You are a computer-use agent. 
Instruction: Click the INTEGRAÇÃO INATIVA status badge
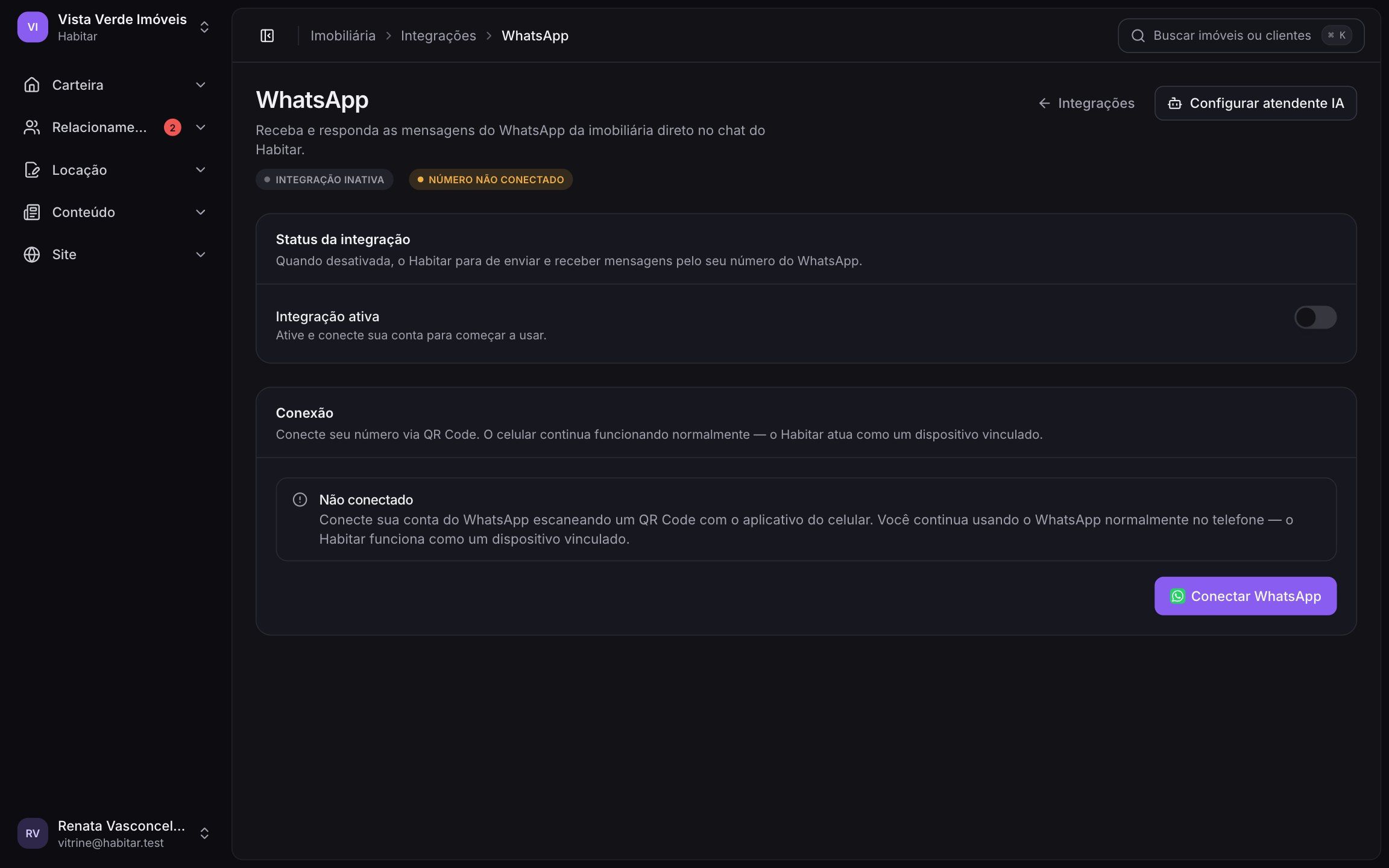[x=324, y=180]
